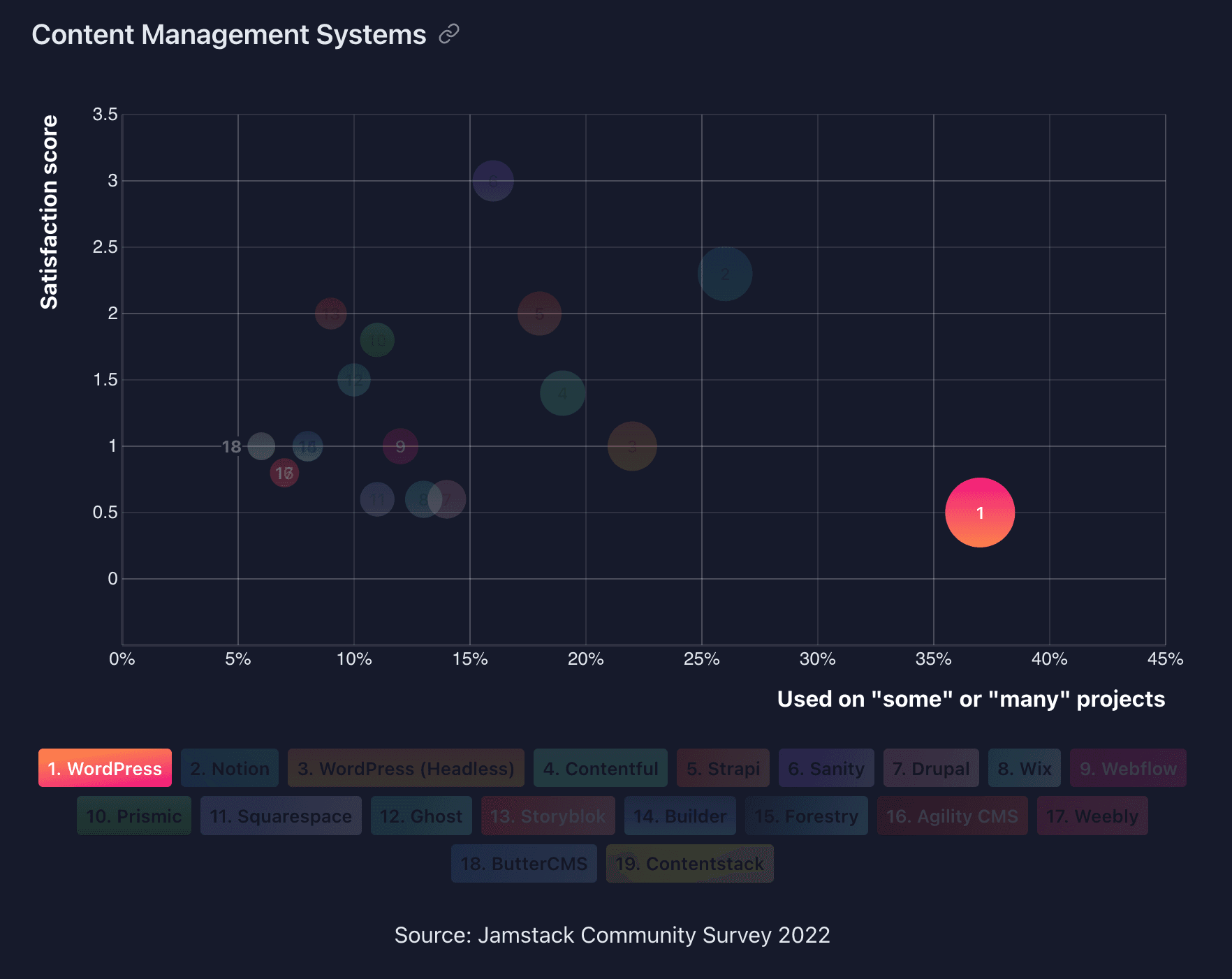Click the "3.5" y-axis tick label

click(x=105, y=115)
